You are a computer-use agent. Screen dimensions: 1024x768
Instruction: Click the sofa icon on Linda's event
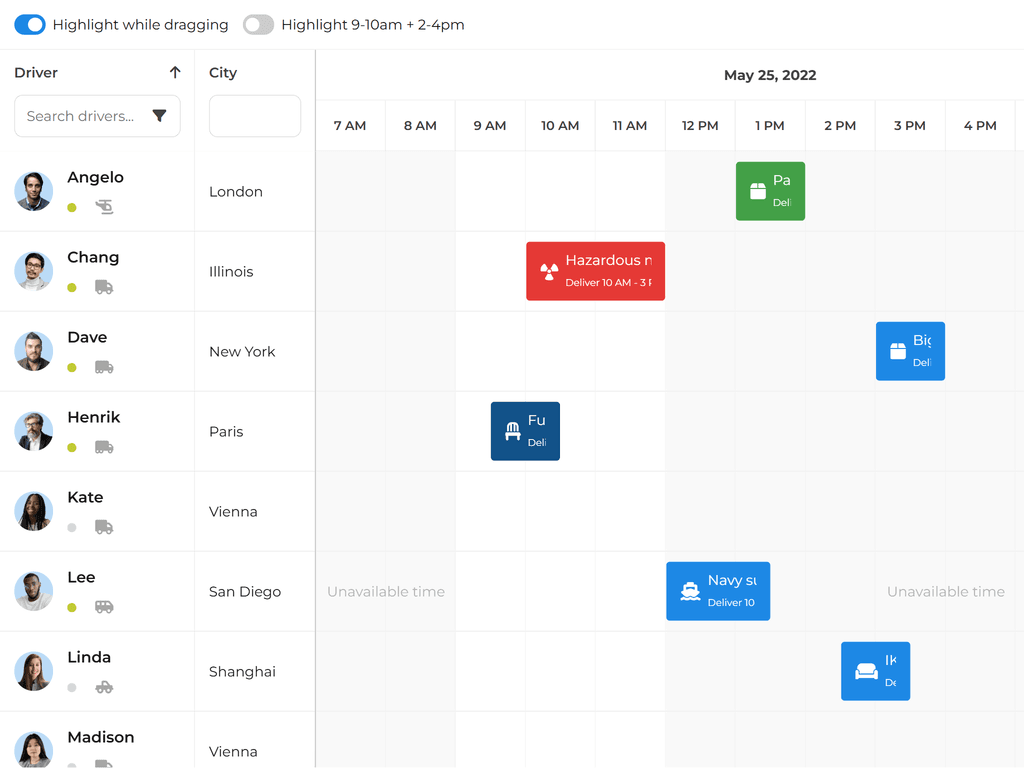866,671
